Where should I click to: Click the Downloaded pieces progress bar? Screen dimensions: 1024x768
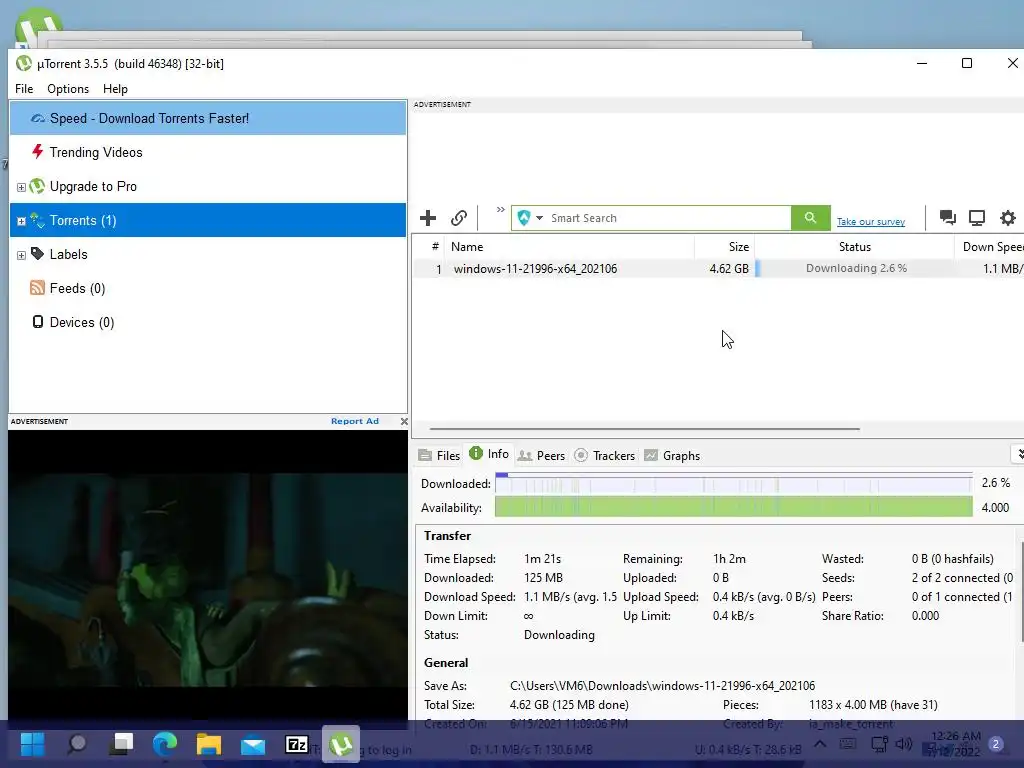click(733, 484)
